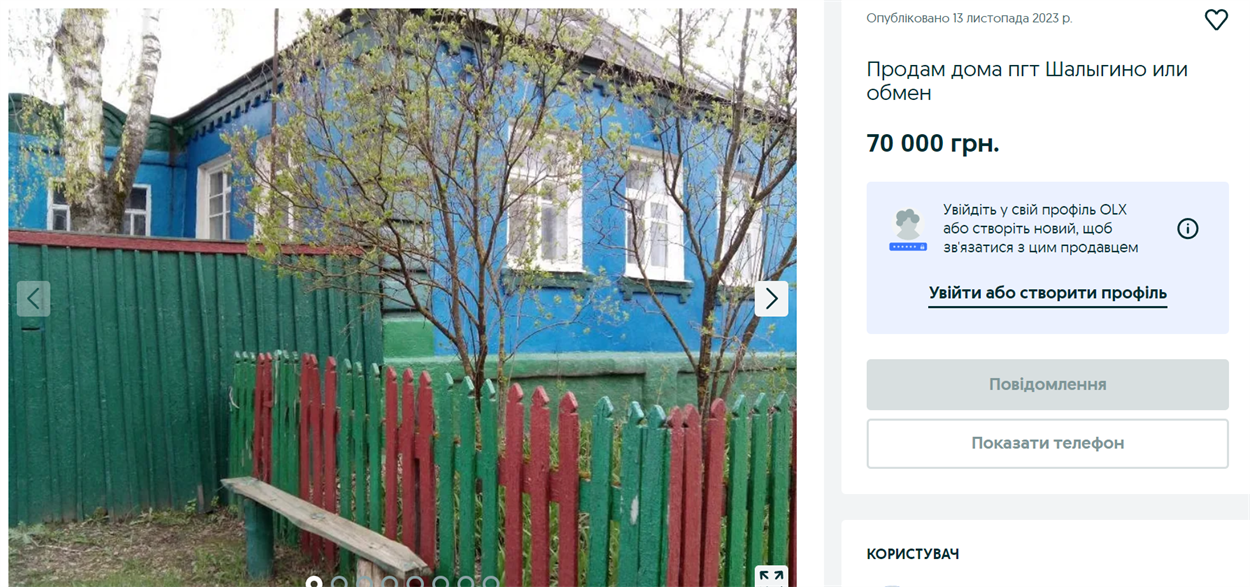Add listing to favorites with heart icon
Image resolution: width=1250 pixels, height=587 pixels.
click(1216, 19)
